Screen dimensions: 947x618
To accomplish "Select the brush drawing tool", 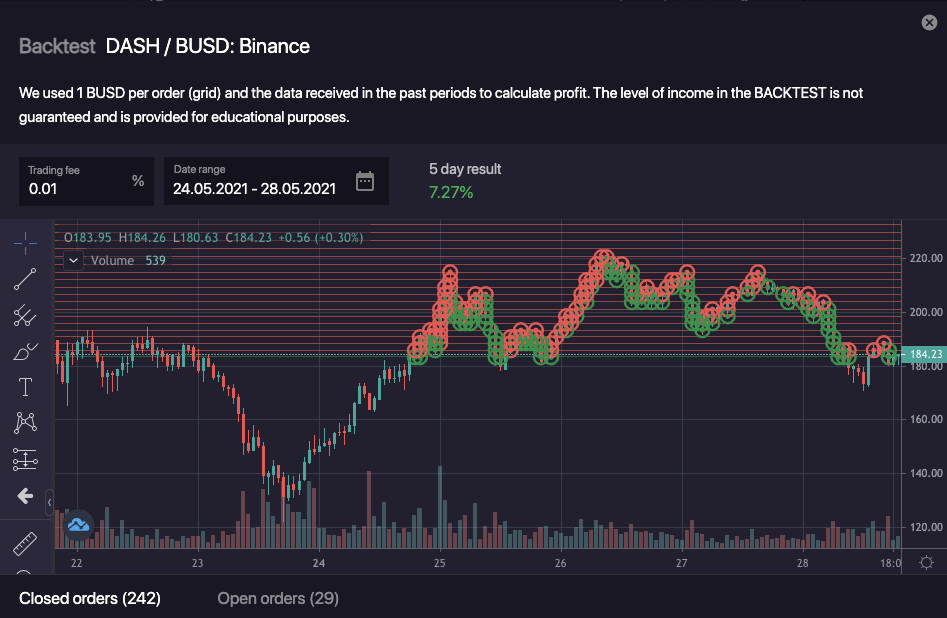I will click(26, 352).
